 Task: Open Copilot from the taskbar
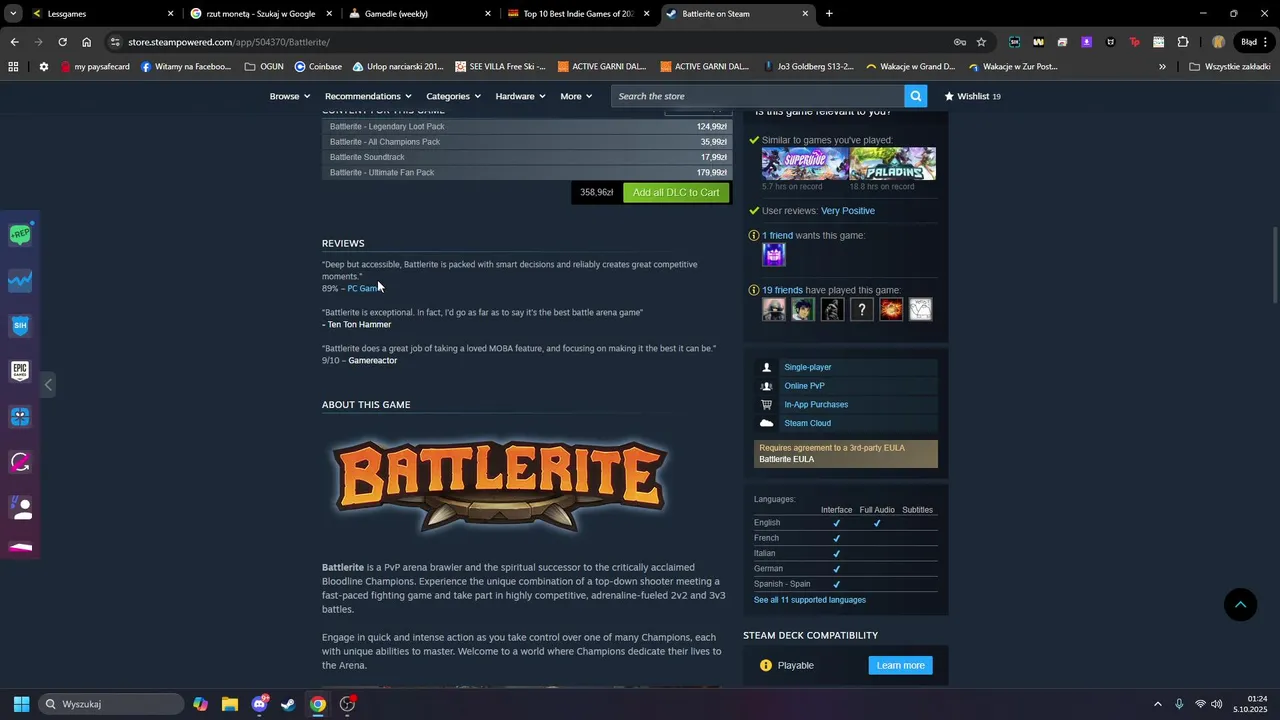tap(201, 704)
